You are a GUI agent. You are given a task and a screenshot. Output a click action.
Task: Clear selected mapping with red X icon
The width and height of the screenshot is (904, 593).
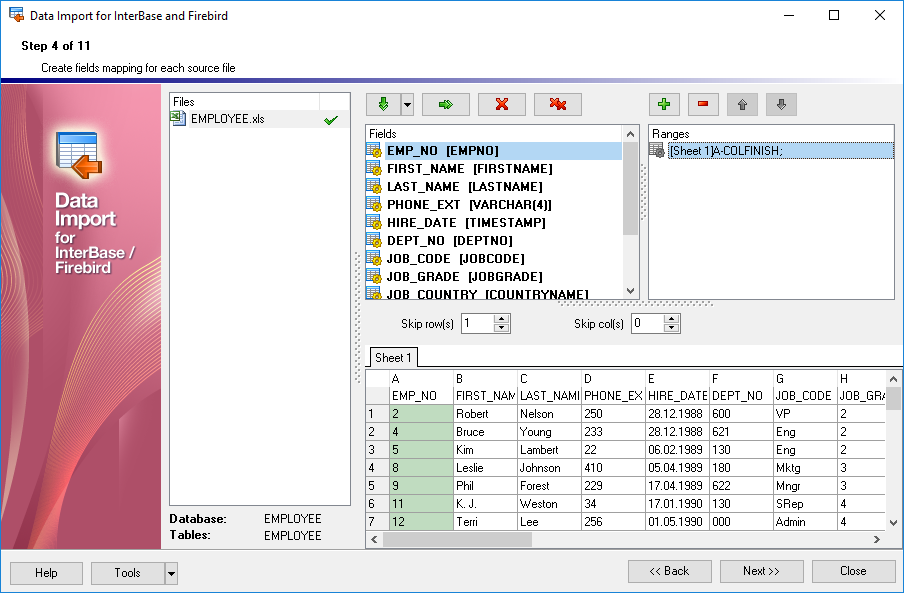[501, 104]
